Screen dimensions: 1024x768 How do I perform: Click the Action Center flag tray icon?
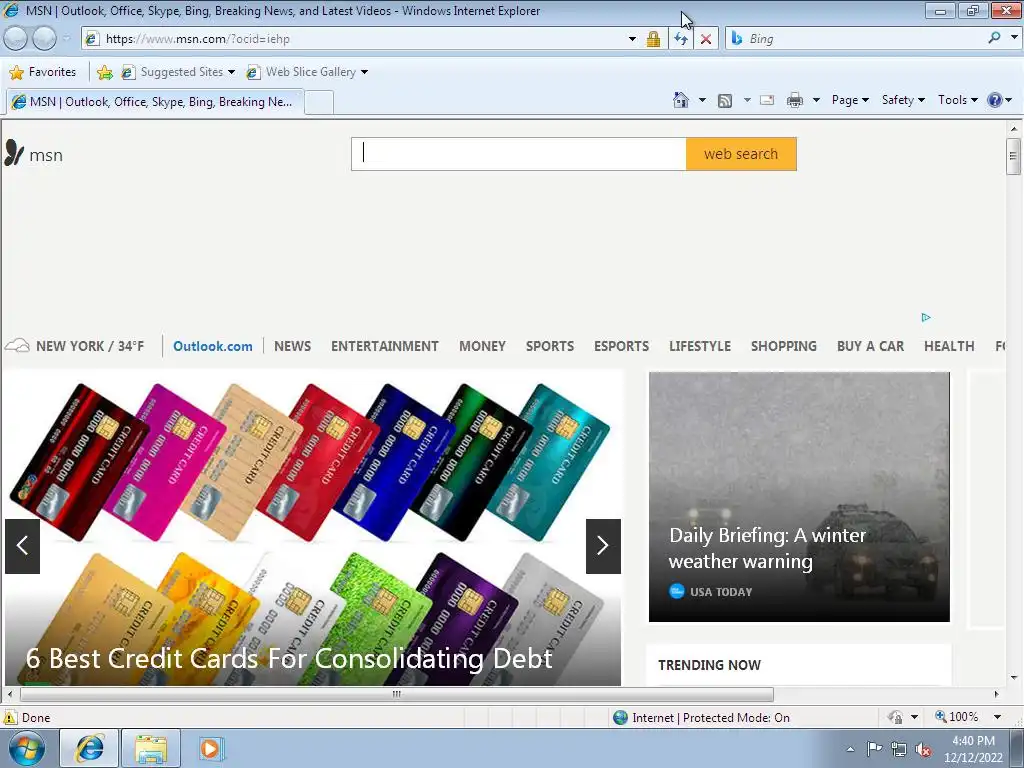point(874,748)
